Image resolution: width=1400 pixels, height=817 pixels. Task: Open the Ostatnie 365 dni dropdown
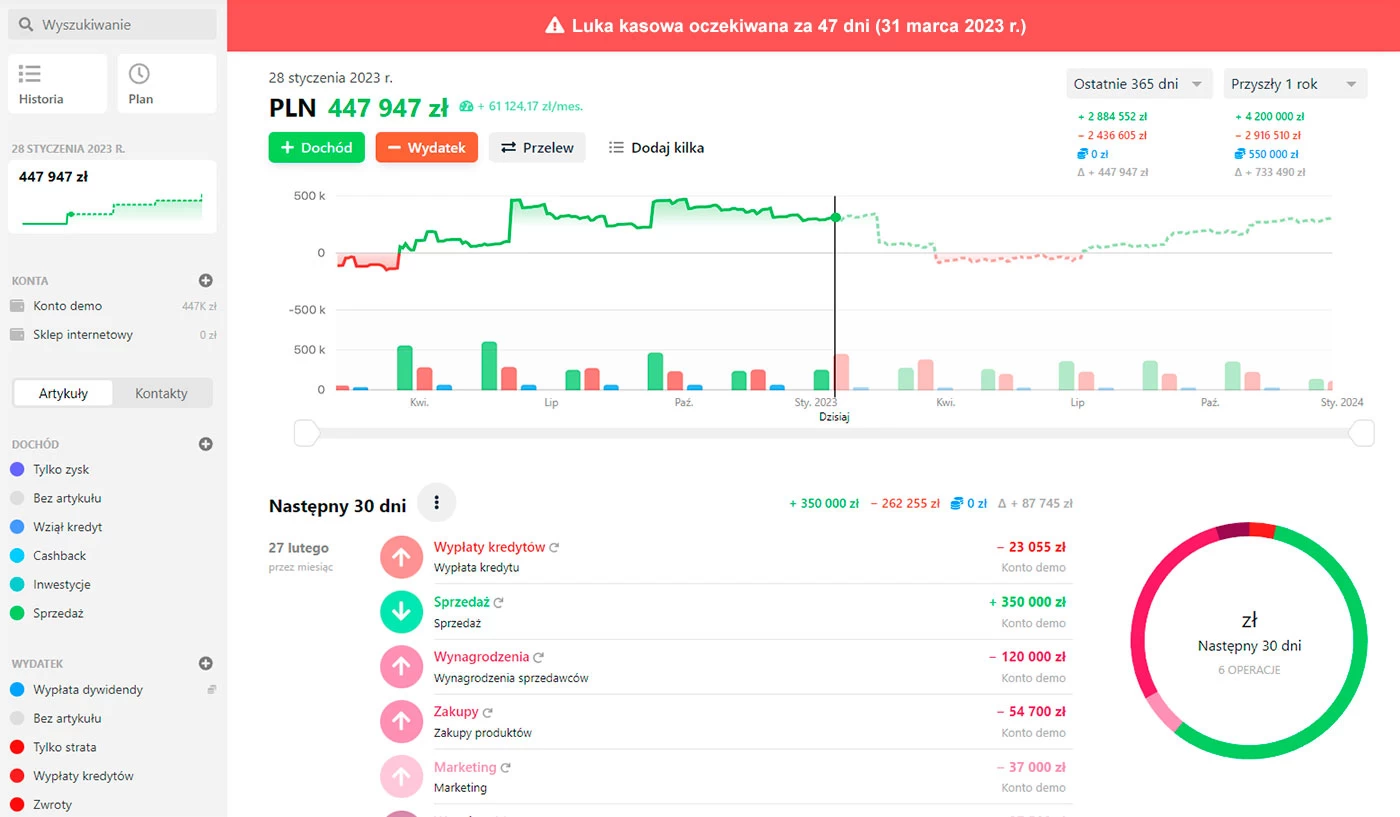1139,84
